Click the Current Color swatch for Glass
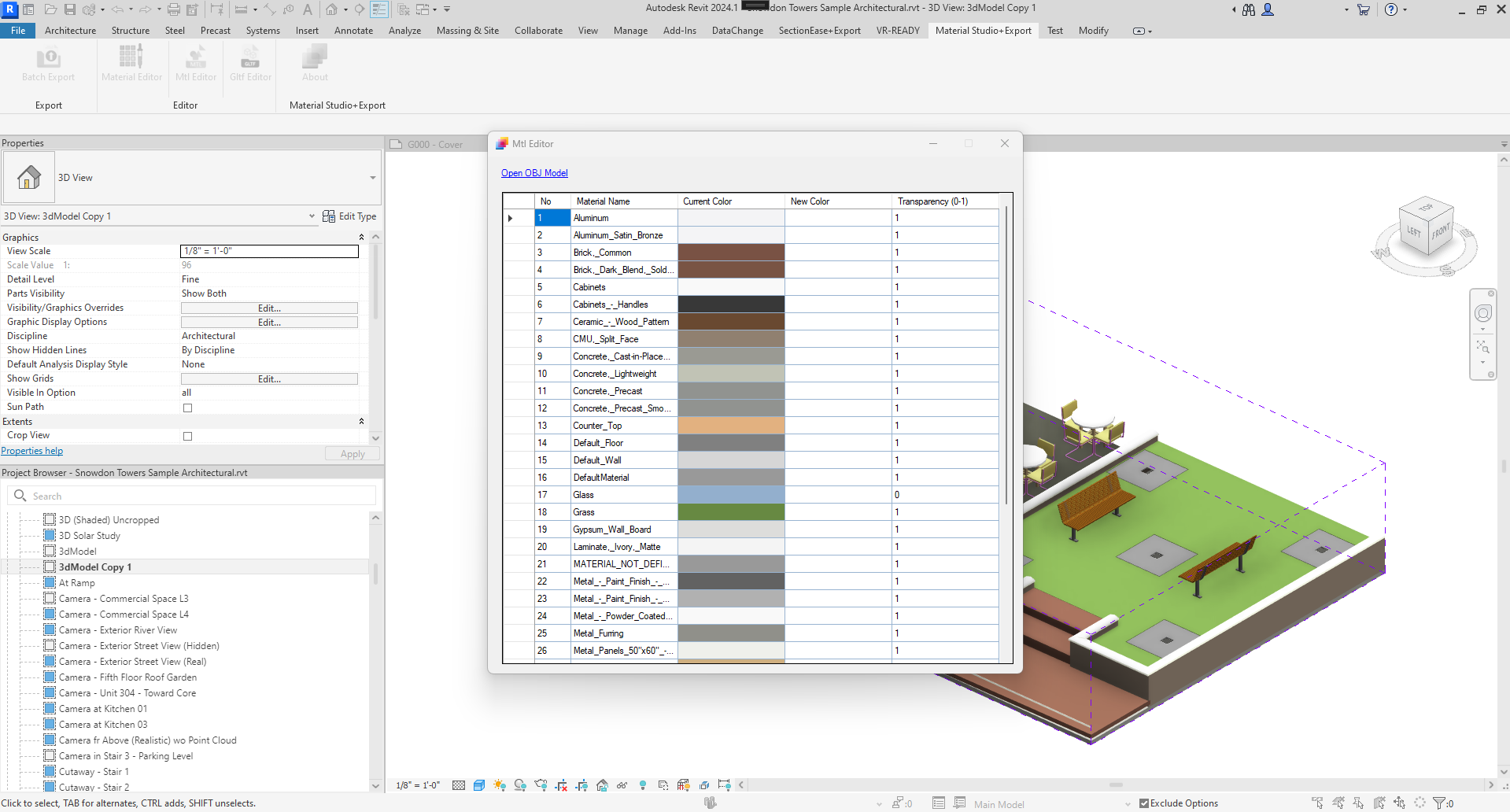The height and width of the screenshot is (812, 1510). (731, 495)
